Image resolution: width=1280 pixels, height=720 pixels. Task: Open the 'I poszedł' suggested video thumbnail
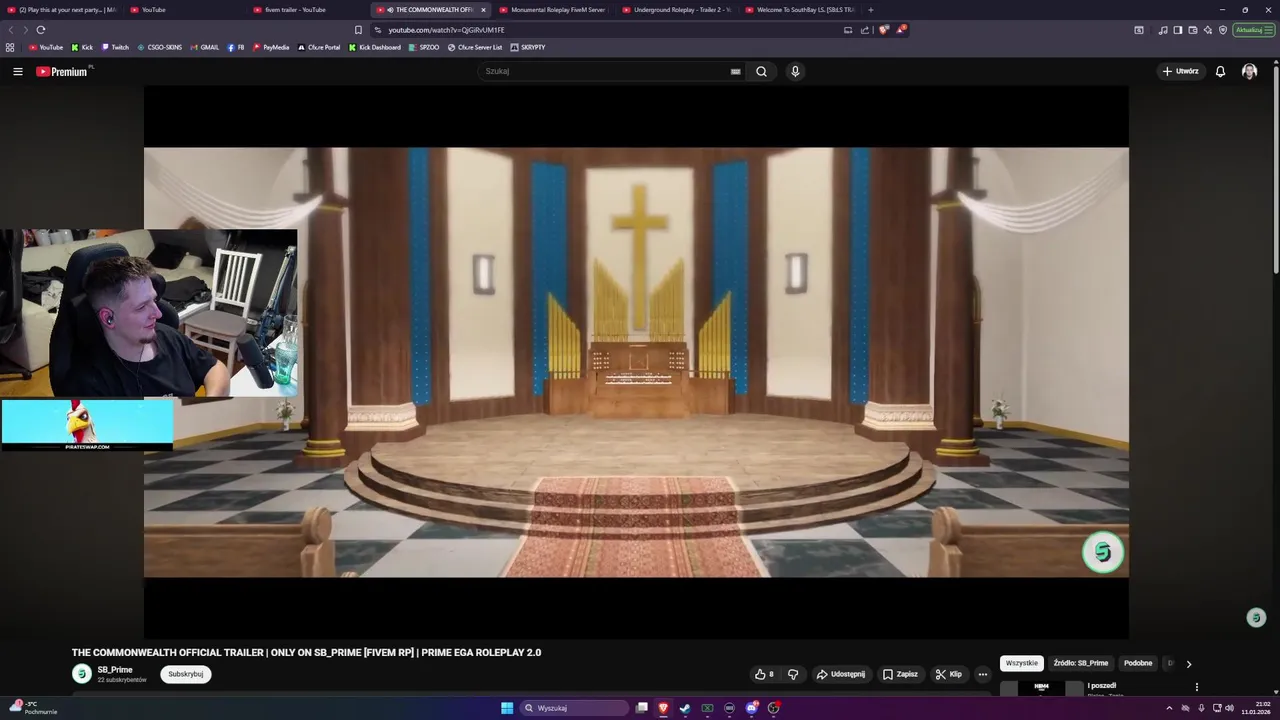pyautogui.click(x=1042, y=688)
